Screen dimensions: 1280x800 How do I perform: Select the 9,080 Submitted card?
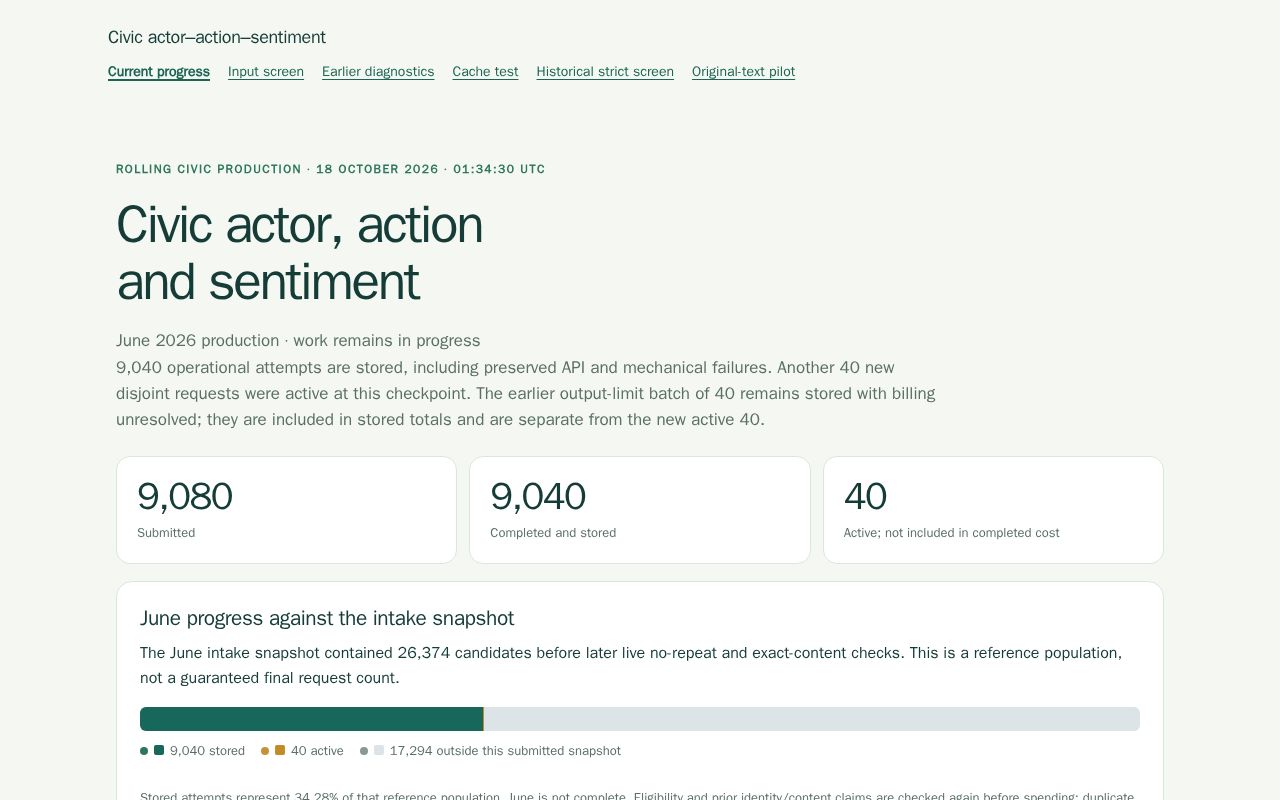286,510
